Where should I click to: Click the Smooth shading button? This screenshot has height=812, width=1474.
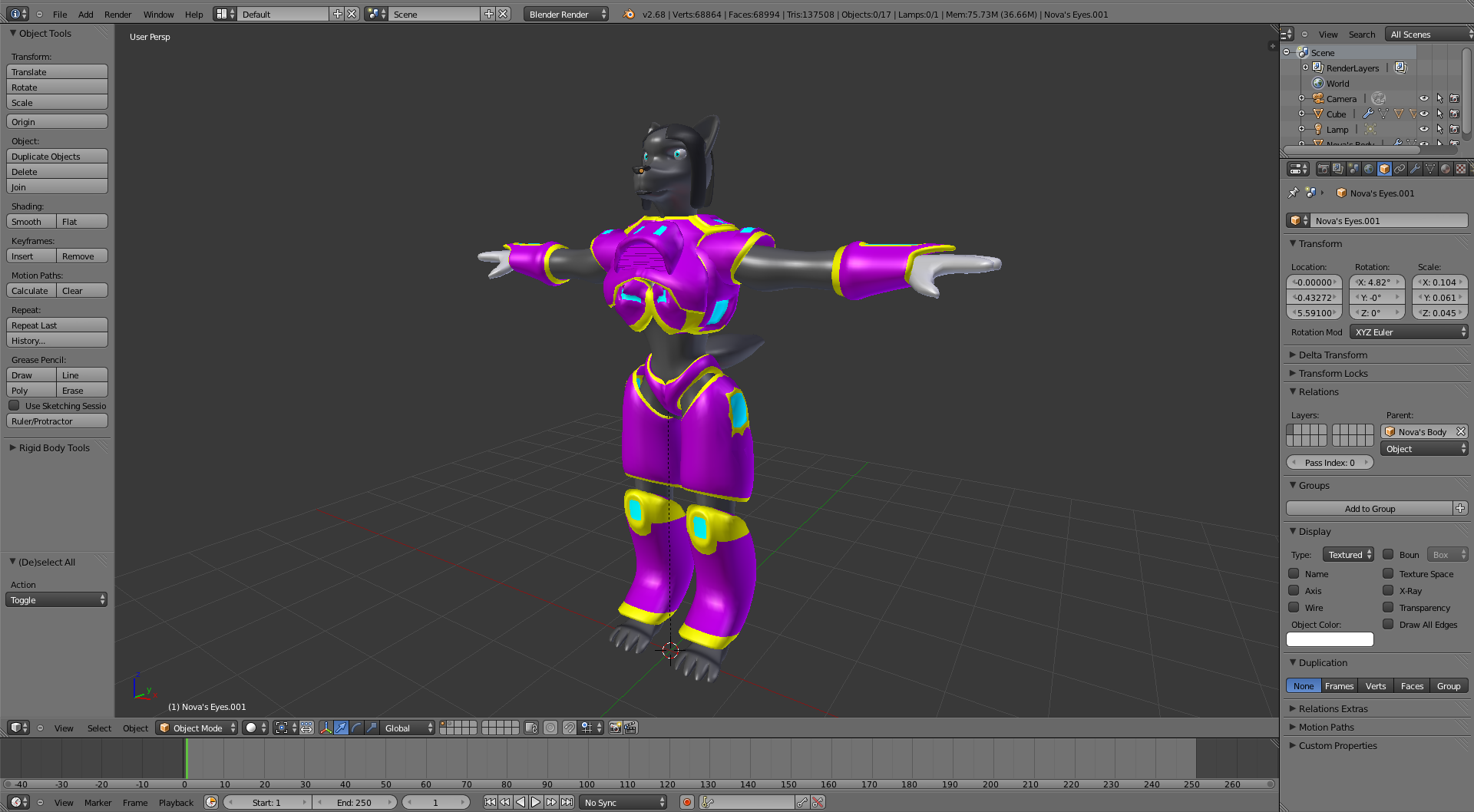[31, 221]
